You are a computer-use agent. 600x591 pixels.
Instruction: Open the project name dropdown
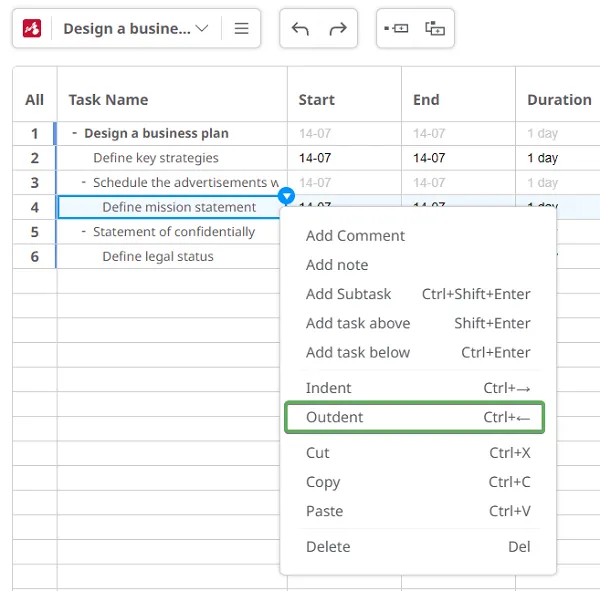coord(135,29)
